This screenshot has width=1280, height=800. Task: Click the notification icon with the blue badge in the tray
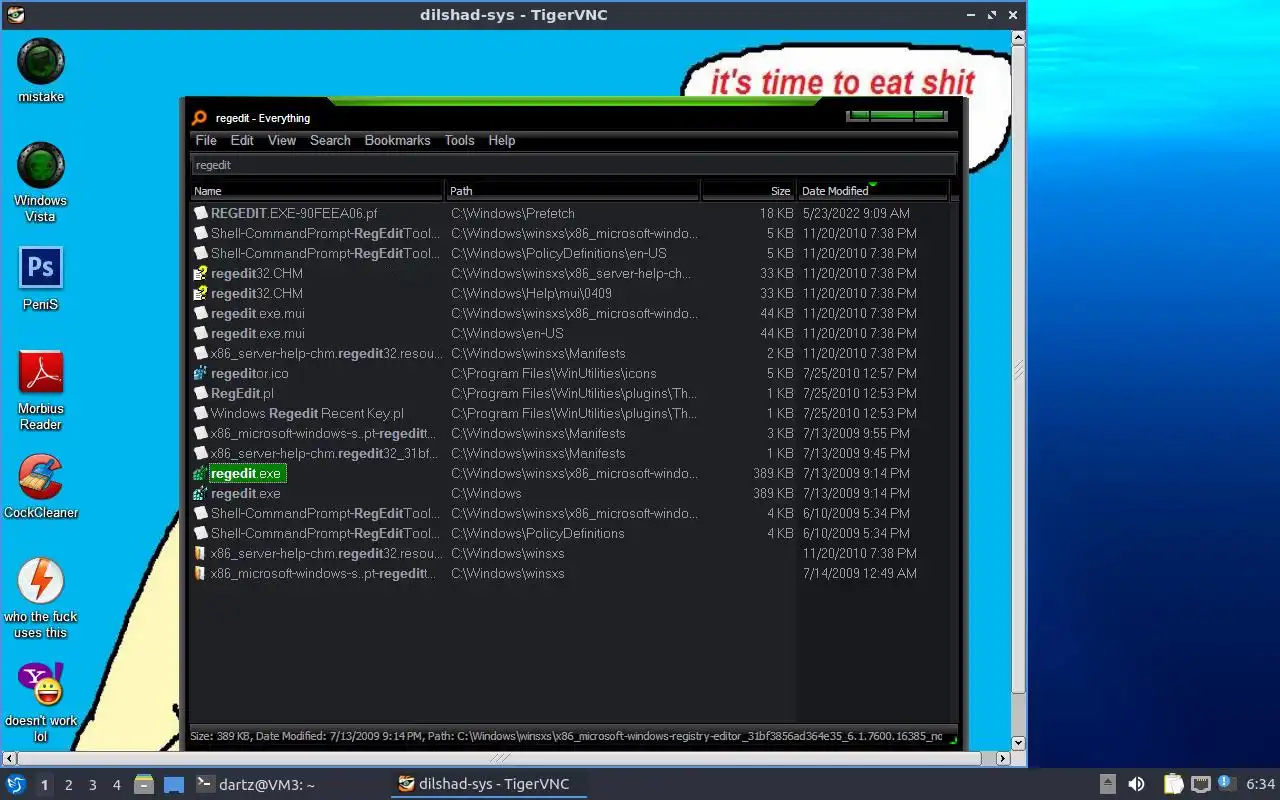(x=1226, y=783)
